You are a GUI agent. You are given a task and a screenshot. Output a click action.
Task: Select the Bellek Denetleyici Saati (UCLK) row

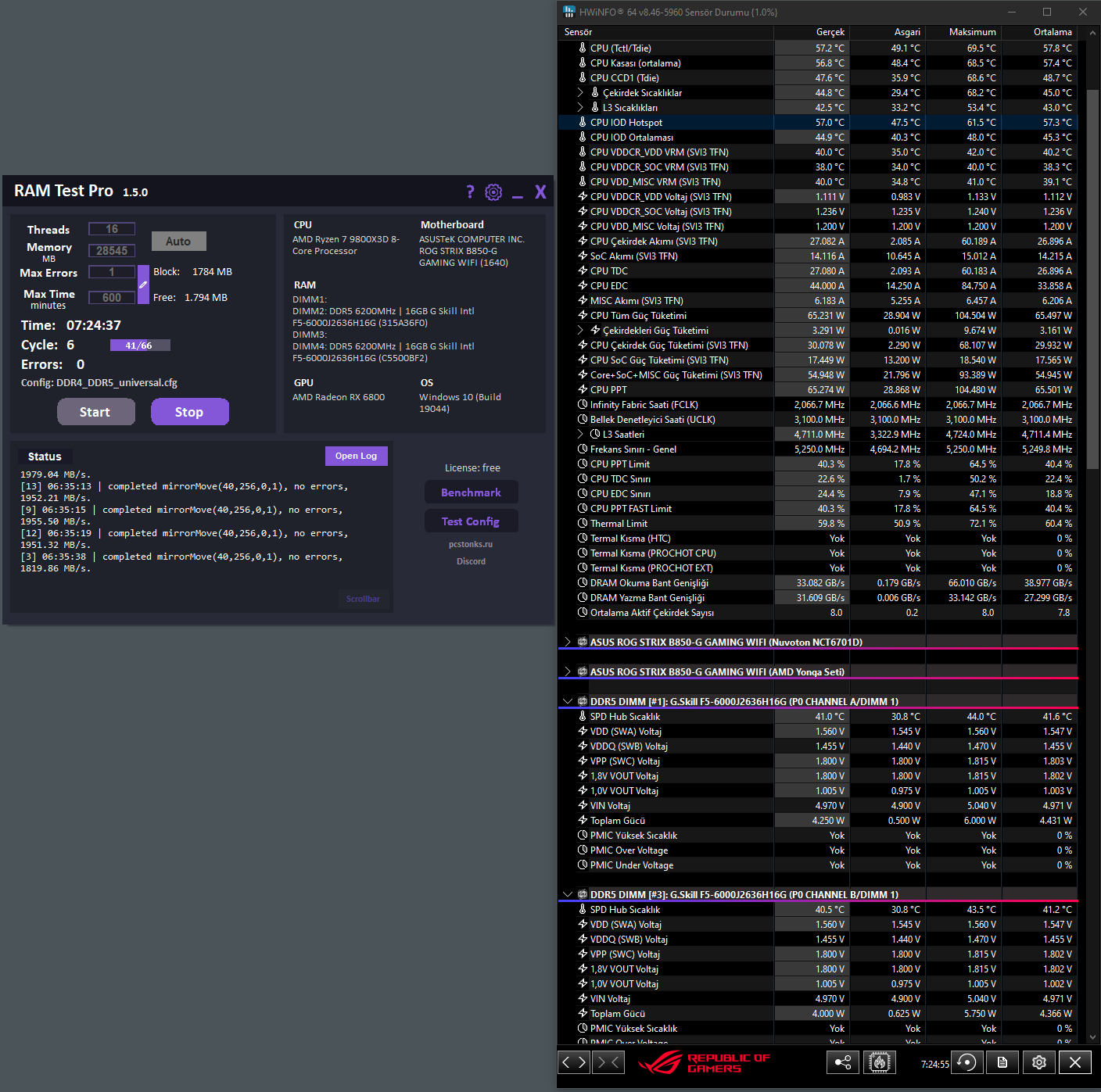pos(818,419)
